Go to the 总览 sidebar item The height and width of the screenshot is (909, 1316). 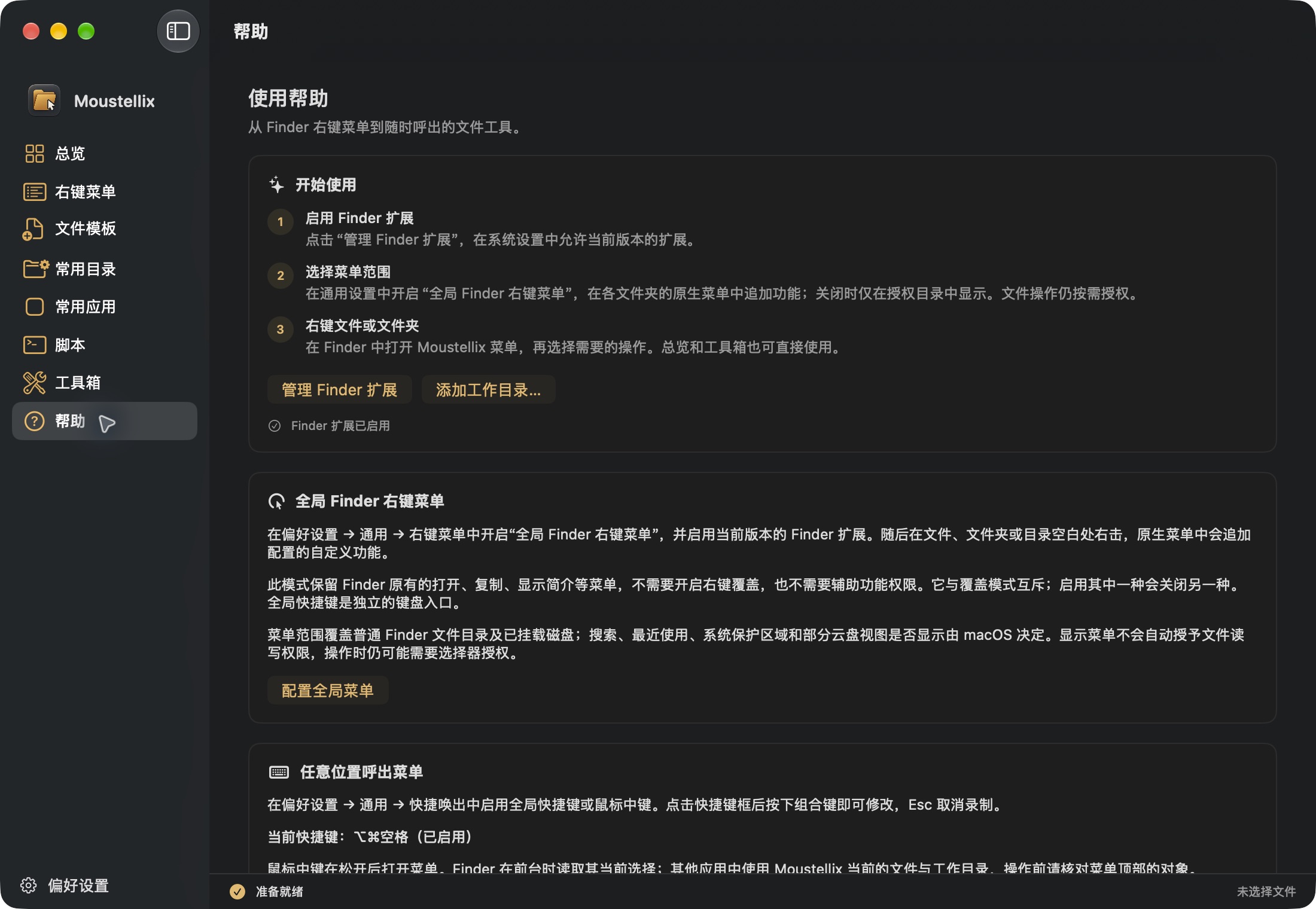coord(105,154)
